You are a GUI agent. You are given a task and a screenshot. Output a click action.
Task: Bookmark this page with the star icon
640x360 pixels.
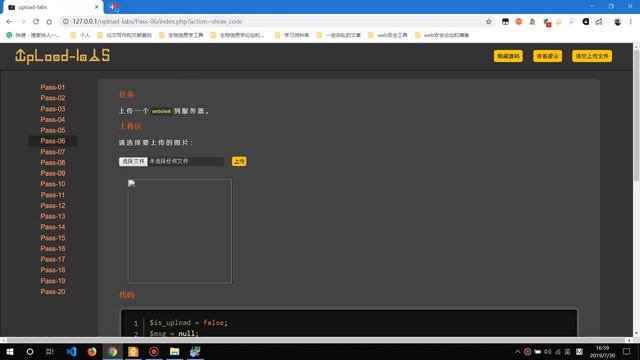pyautogui.click(x=489, y=22)
